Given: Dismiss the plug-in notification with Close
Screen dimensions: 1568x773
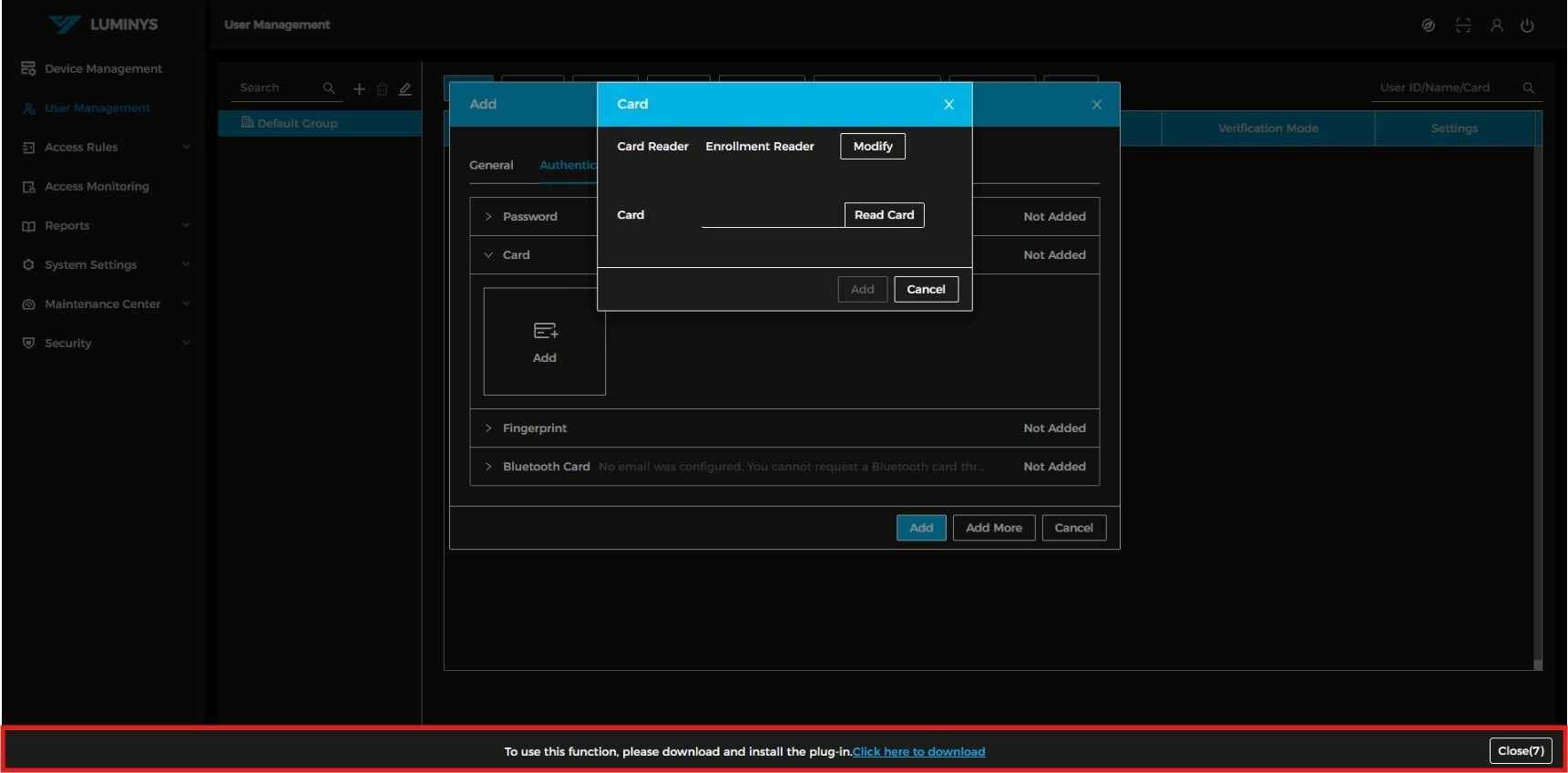Looking at the screenshot, I should pyautogui.click(x=1520, y=751).
